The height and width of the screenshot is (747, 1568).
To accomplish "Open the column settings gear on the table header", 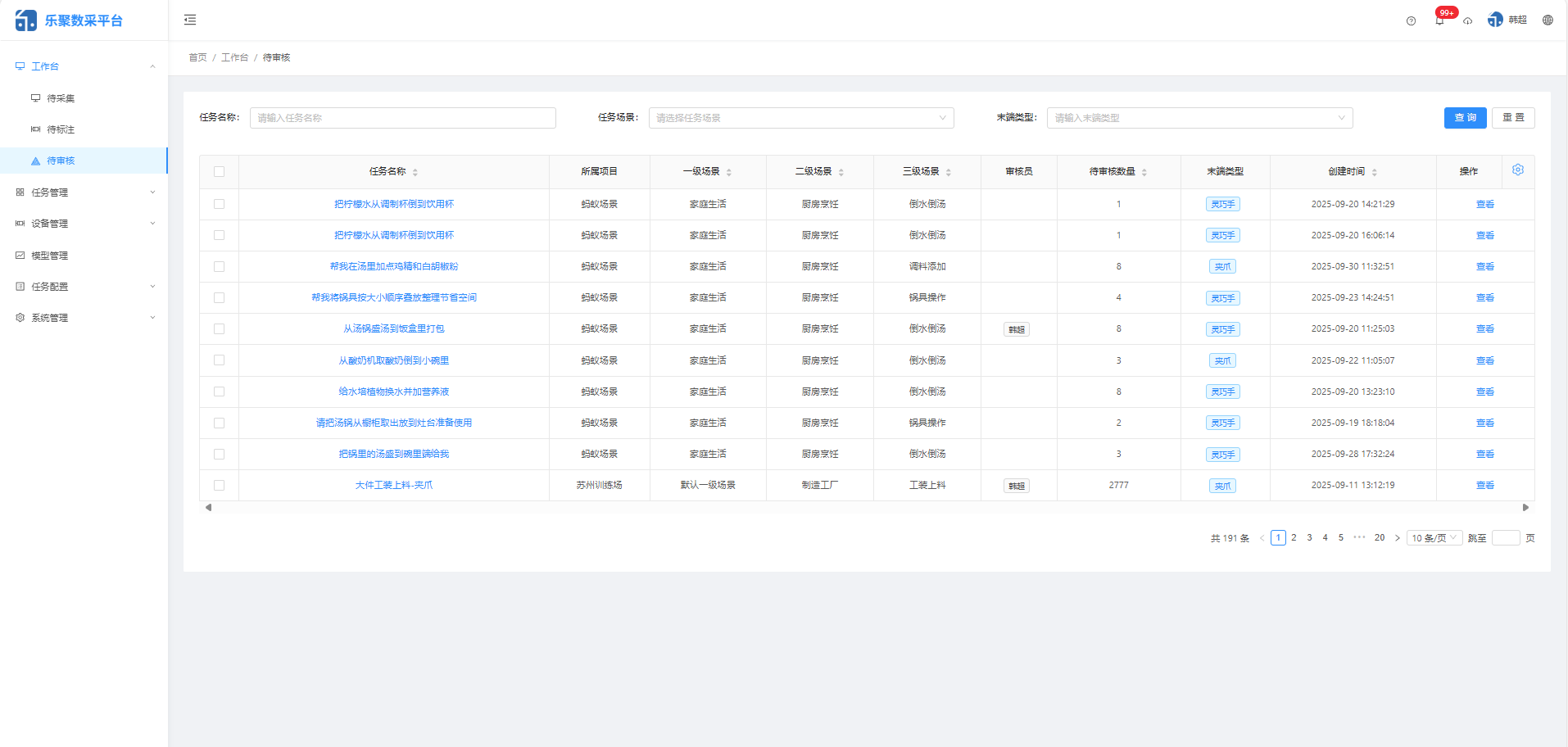I will tap(1518, 170).
